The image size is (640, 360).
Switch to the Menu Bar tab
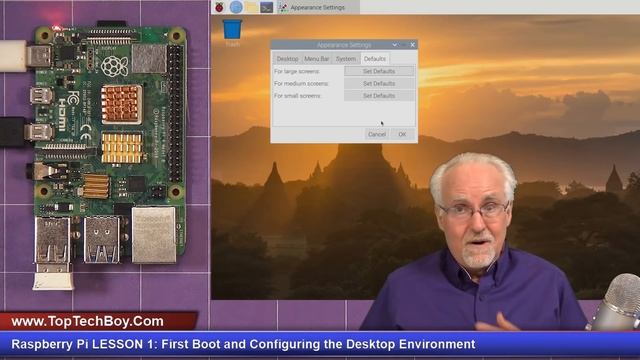(316, 59)
